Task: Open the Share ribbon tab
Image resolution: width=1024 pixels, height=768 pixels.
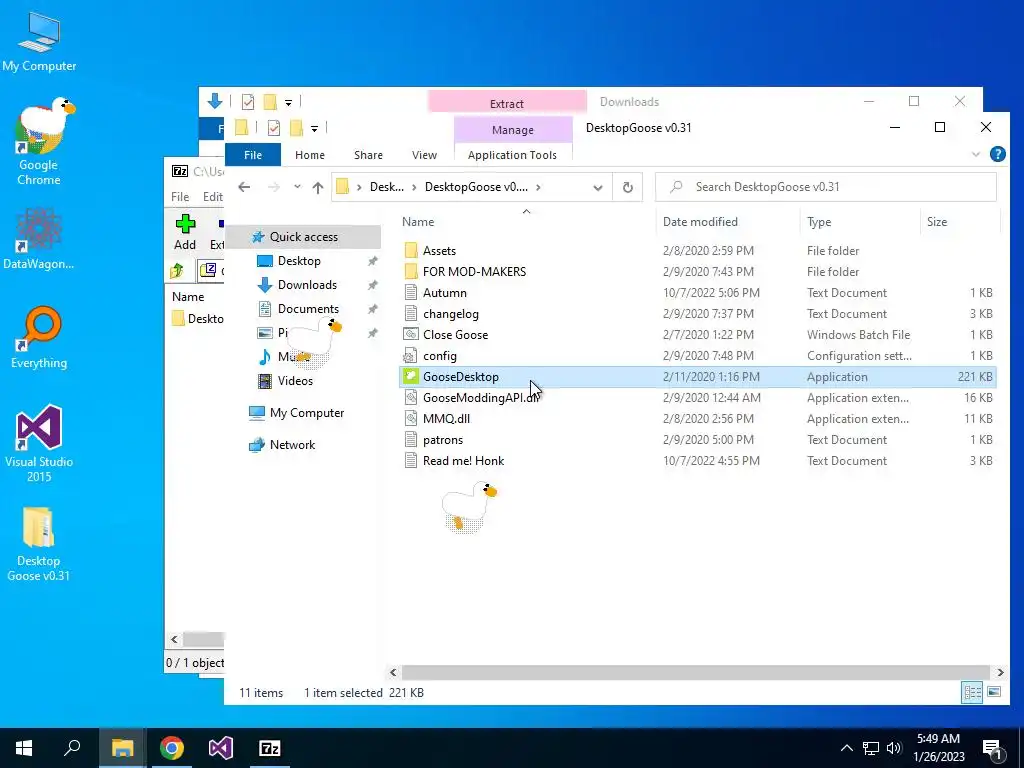Action: coord(368,155)
